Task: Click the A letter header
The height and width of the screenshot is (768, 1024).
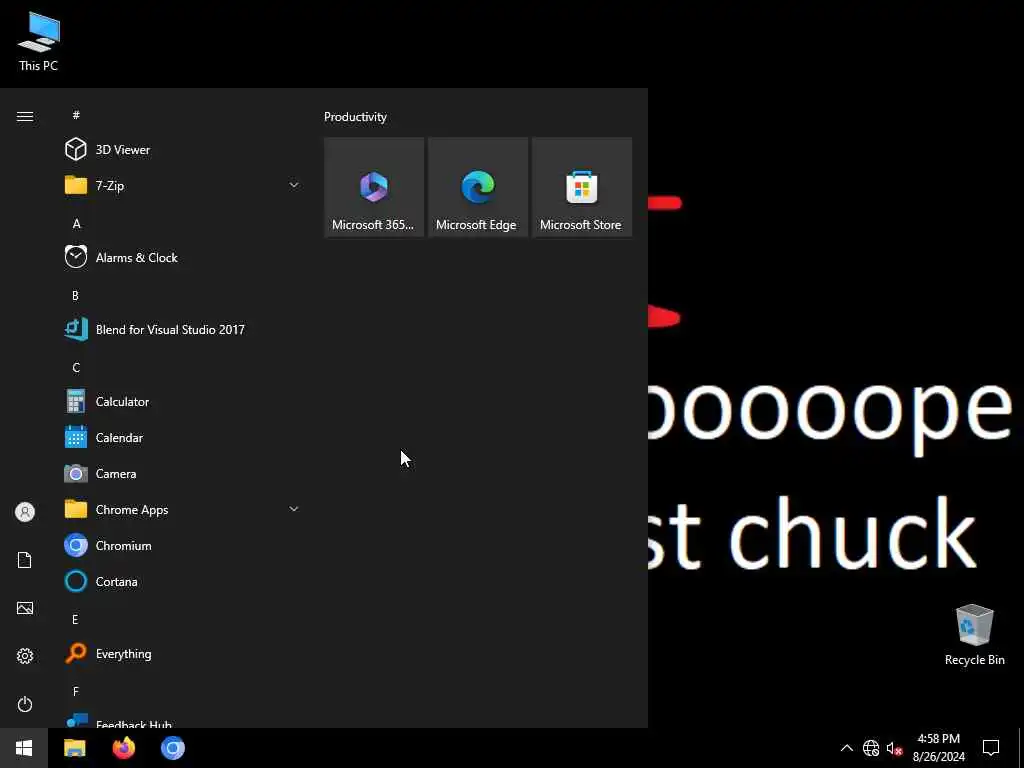Action: click(x=76, y=223)
